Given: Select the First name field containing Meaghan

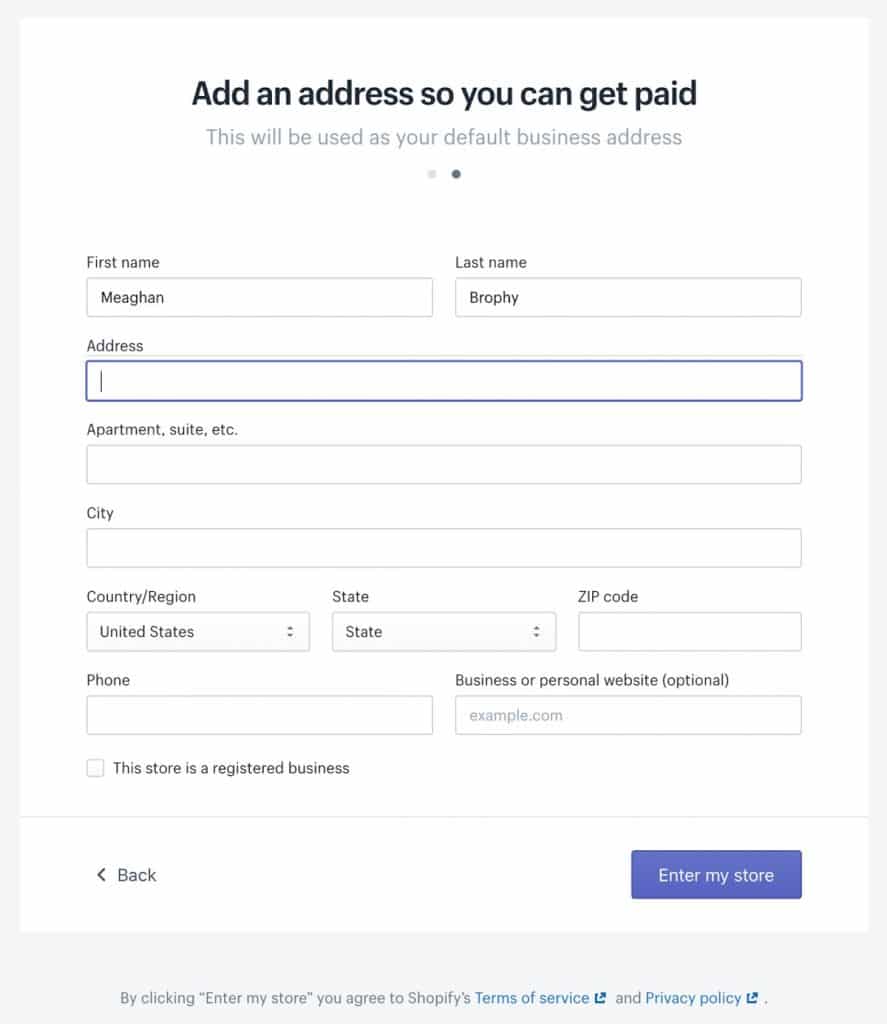Looking at the screenshot, I should (259, 297).
